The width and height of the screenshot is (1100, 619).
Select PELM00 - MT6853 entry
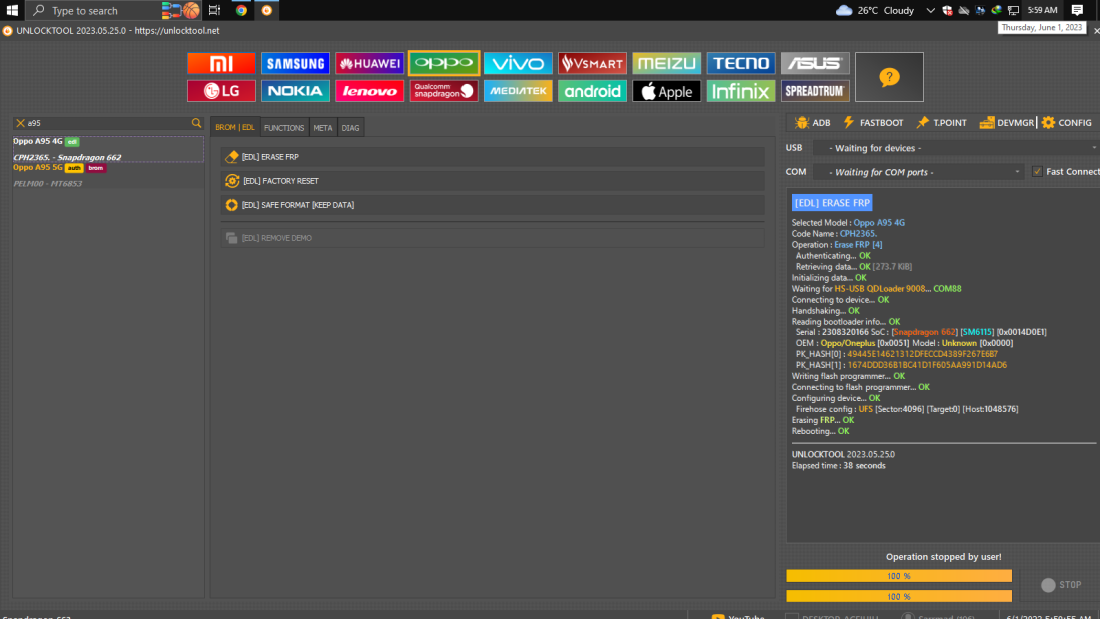click(48, 184)
